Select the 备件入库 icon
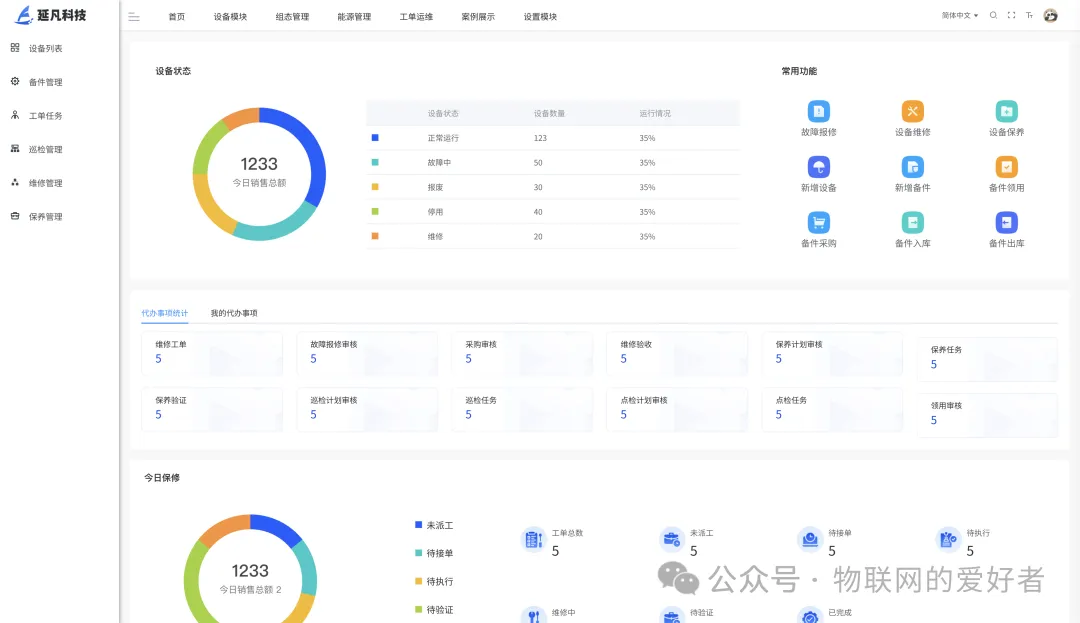1080x623 pixels. [x=913, y=222]
